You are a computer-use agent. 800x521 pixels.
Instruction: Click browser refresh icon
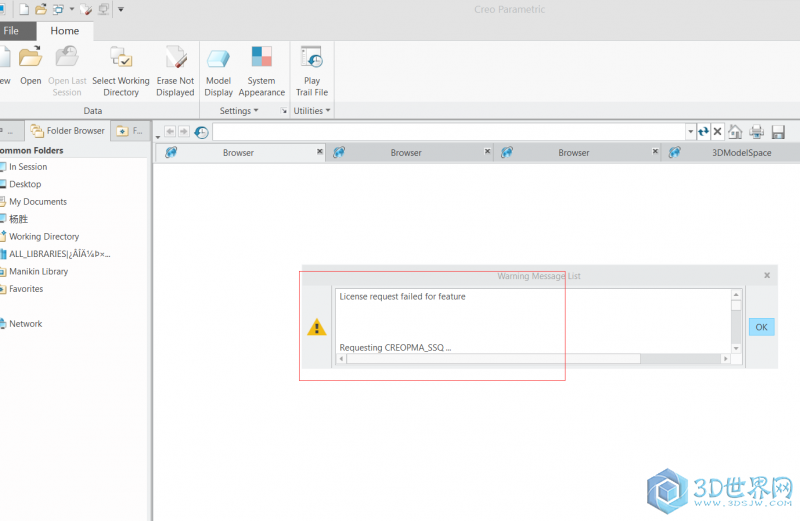(704, 132)
